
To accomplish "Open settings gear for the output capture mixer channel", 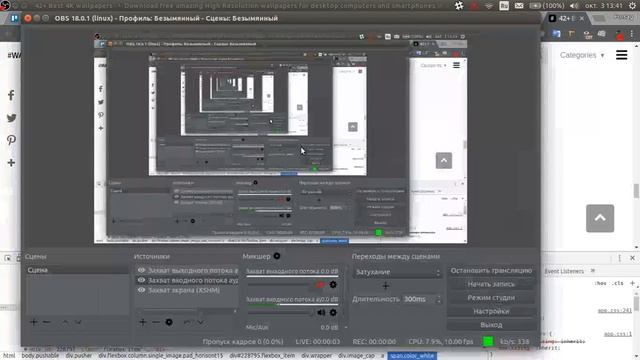I will (x=333, y=284).
